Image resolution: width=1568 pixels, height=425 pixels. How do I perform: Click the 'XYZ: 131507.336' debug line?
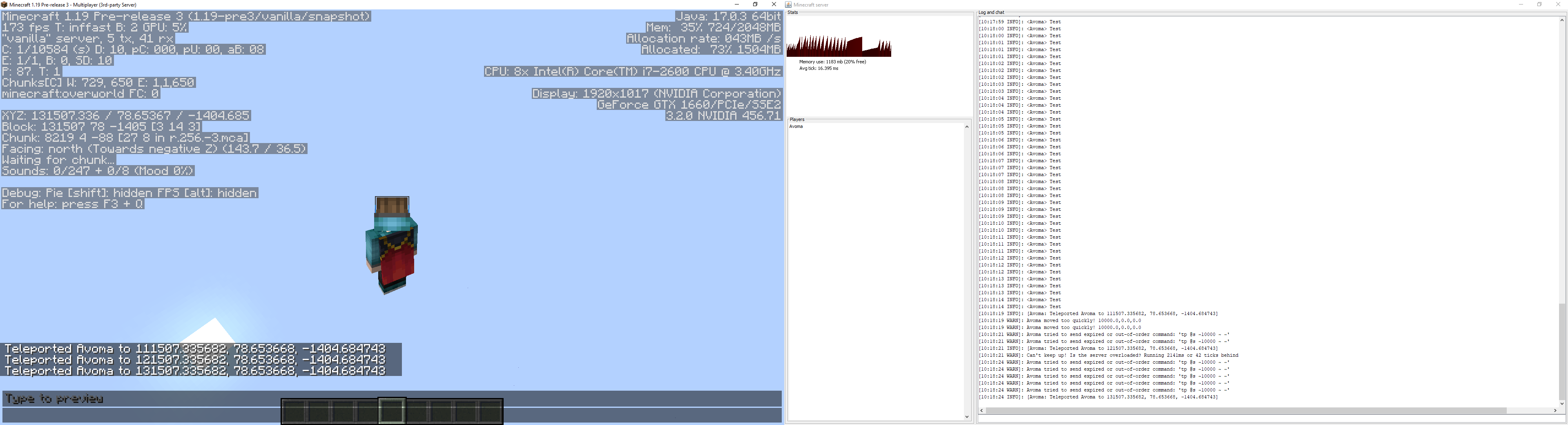click(126, 116)
